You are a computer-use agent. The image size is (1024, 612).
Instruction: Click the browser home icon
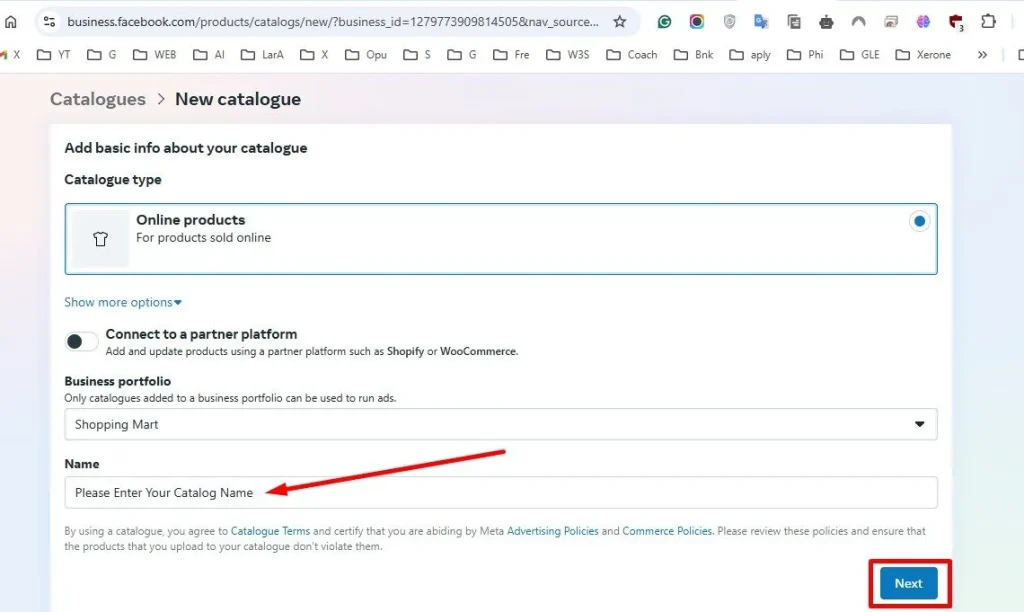click(x=11, y=22)
